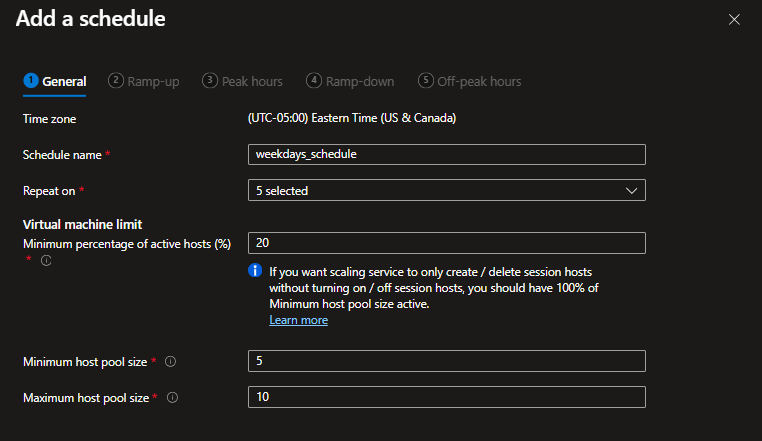This screenshot has height=441, width=762.
Task: Show info for Minimum percentage of active hosts
Action: tap(46, 261)
